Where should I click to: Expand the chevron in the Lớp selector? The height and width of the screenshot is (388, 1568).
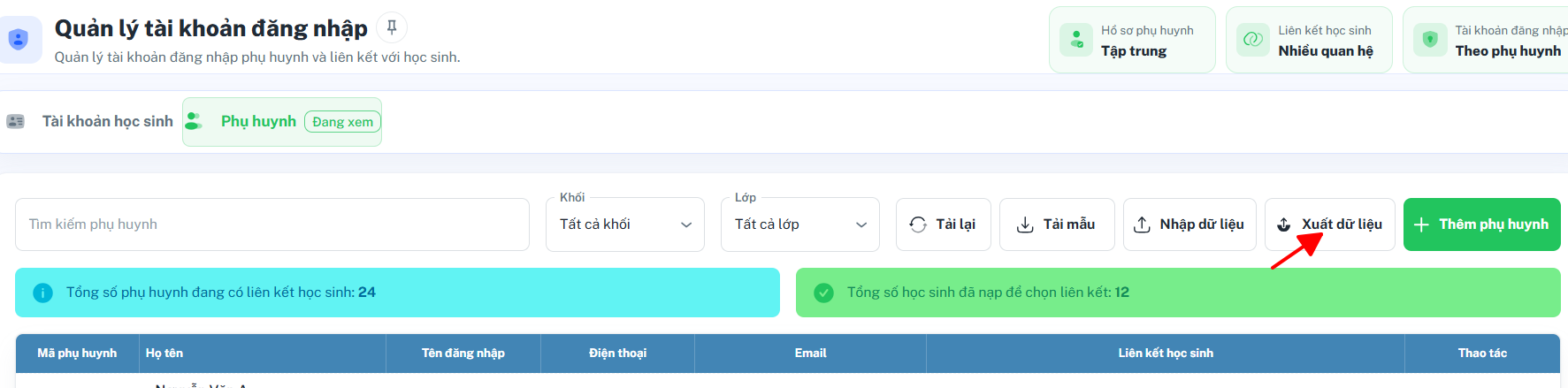point(861,224)
